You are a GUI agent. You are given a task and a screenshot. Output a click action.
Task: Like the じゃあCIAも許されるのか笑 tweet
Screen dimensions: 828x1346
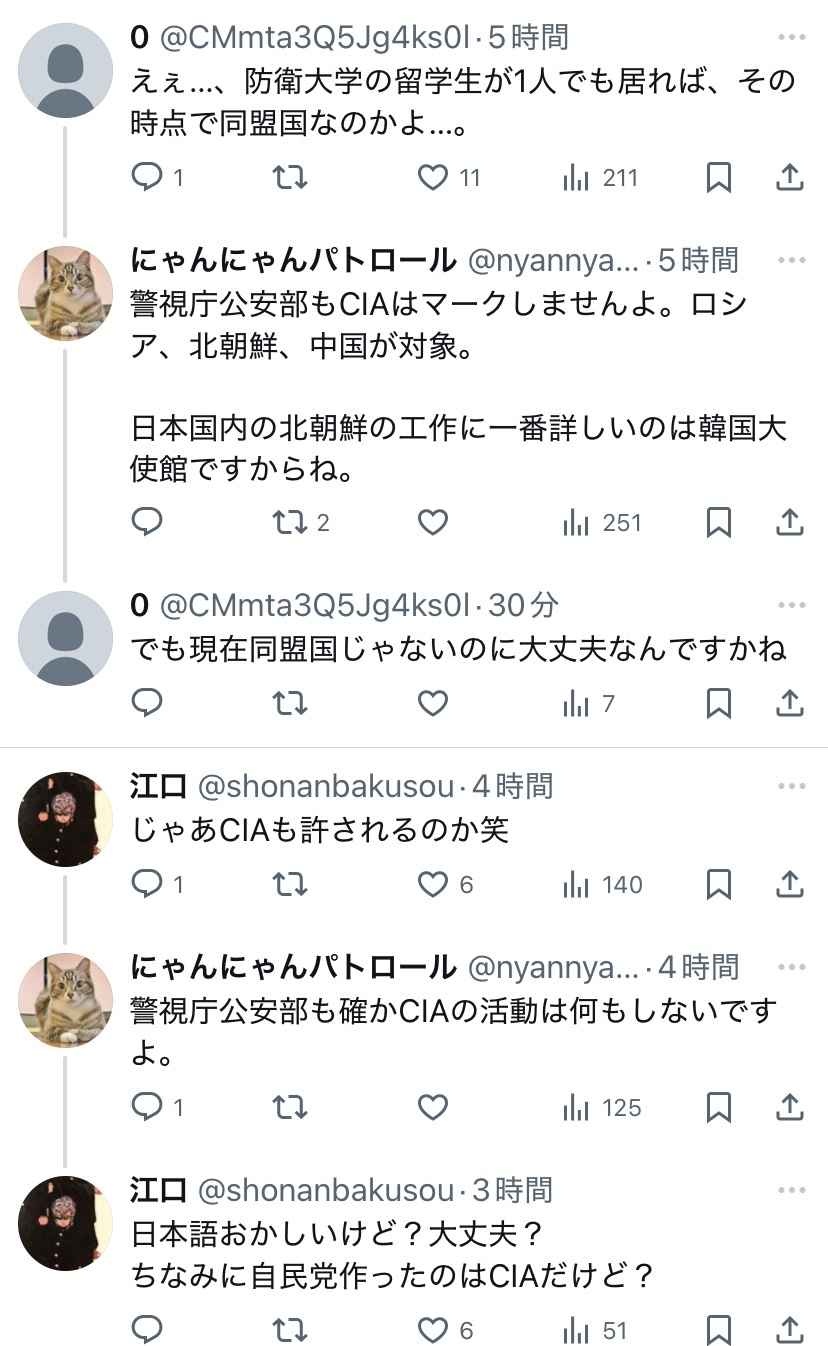click(432, 884)
